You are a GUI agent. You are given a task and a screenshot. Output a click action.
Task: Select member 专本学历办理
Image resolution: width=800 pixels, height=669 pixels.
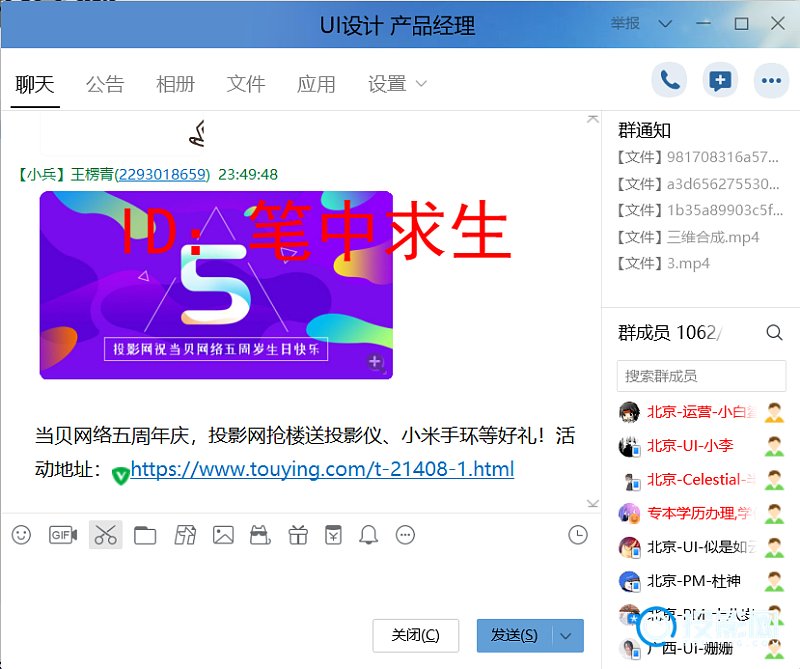tap(701, 514)
